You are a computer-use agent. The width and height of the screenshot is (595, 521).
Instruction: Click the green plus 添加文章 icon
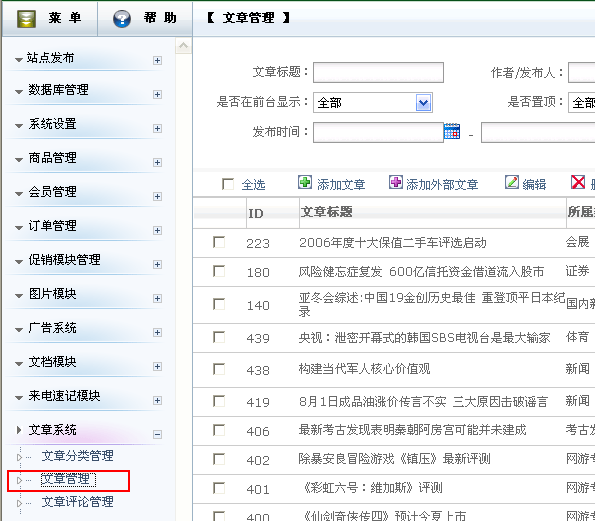click(x=305, y=182)
